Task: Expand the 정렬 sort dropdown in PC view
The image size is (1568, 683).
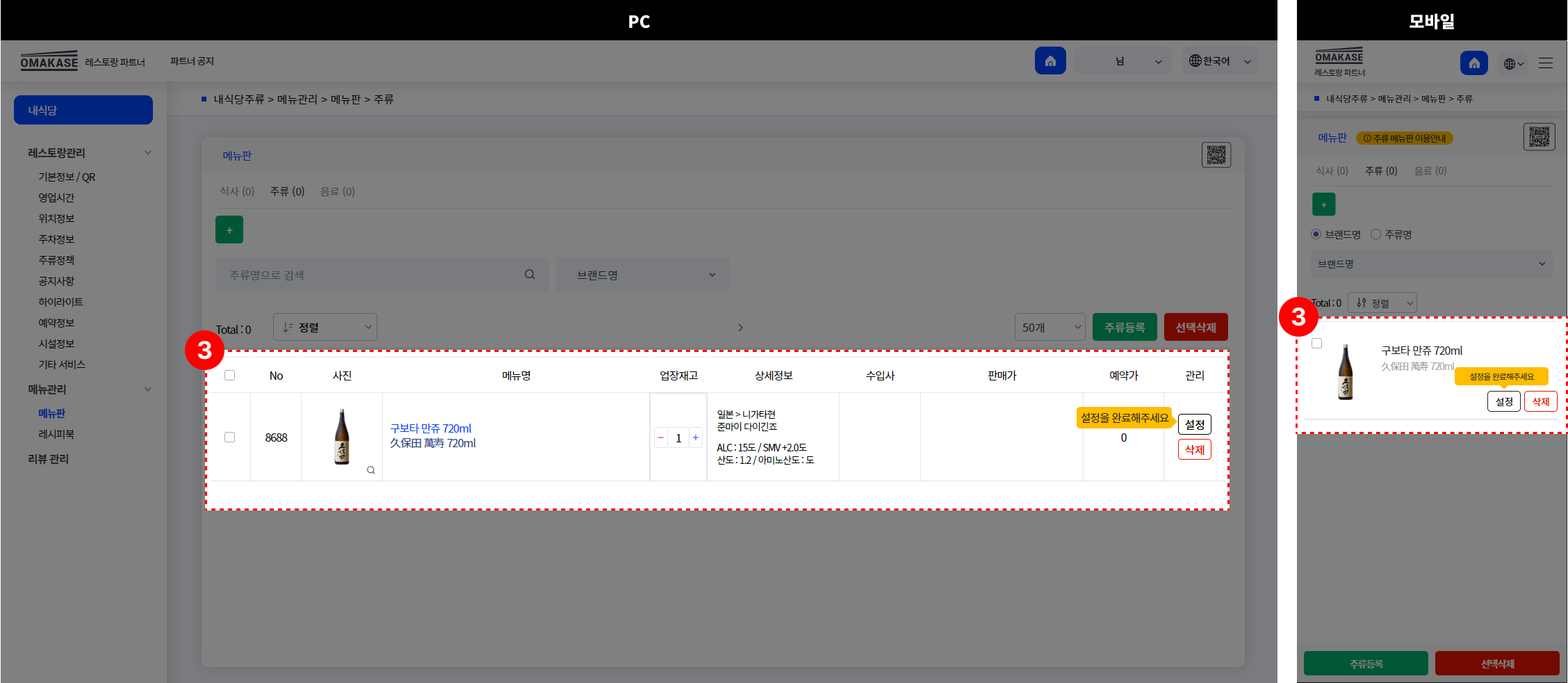Action: click(325, 328)
